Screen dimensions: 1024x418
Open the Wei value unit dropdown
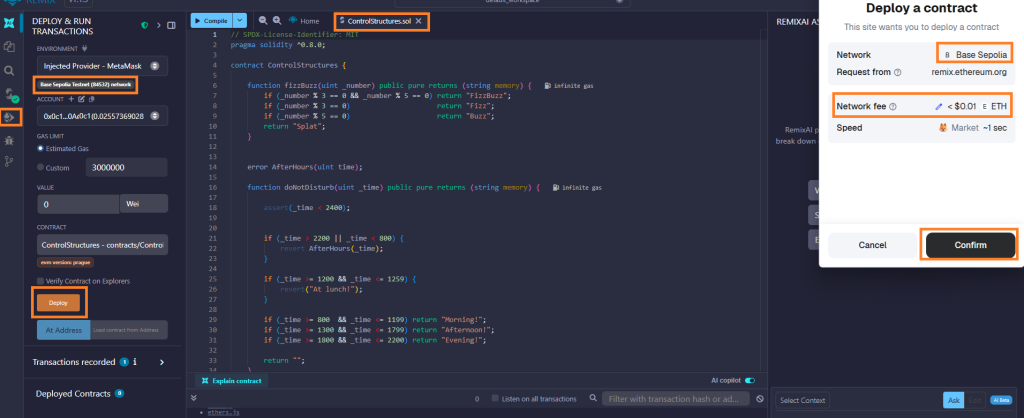point(143,204)
